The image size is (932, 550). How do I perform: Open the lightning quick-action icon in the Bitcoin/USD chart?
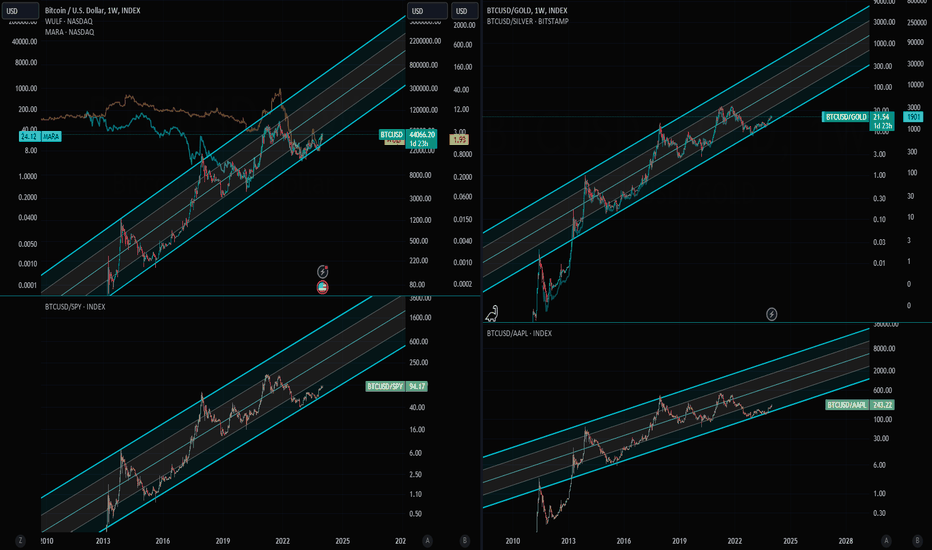(322, 272)
